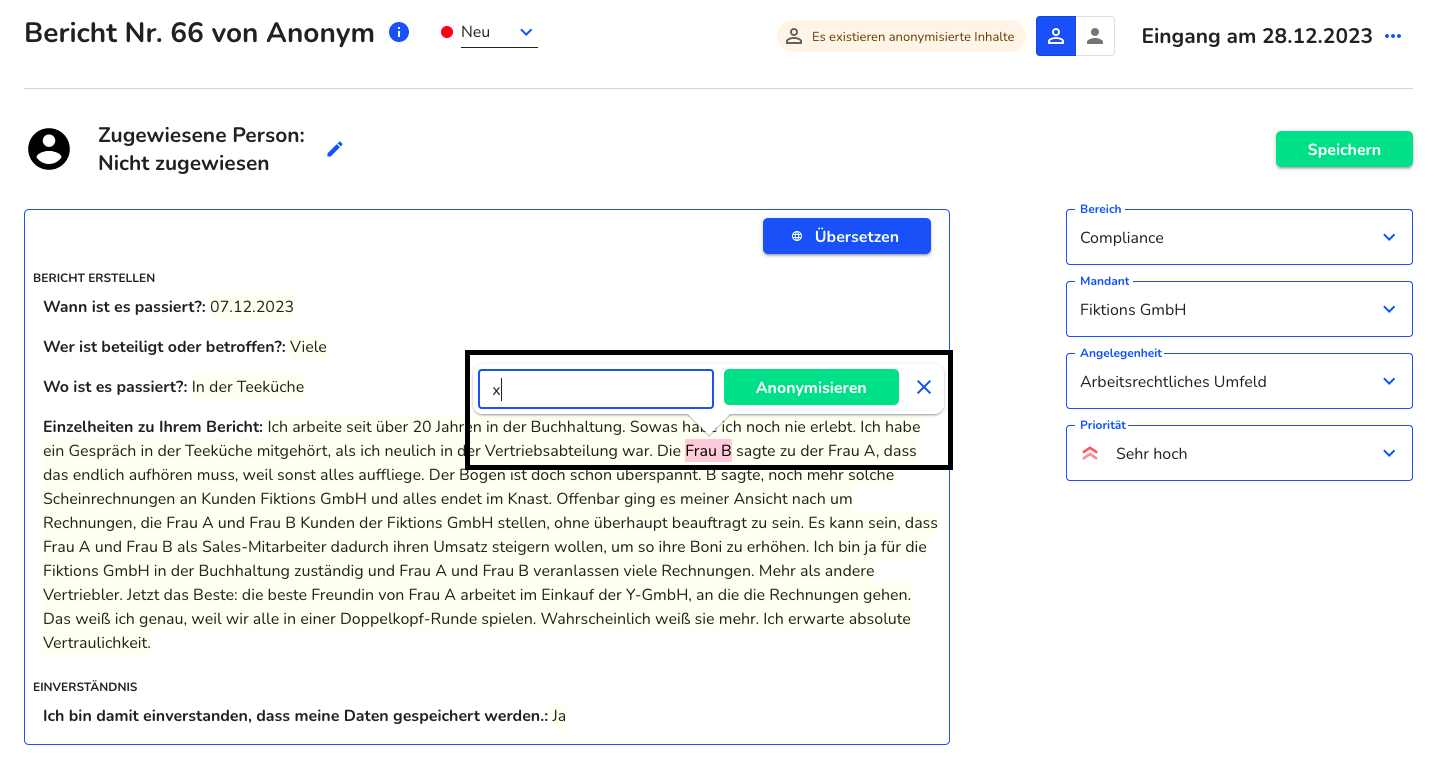Click the Speichern button

point(1344,149)
